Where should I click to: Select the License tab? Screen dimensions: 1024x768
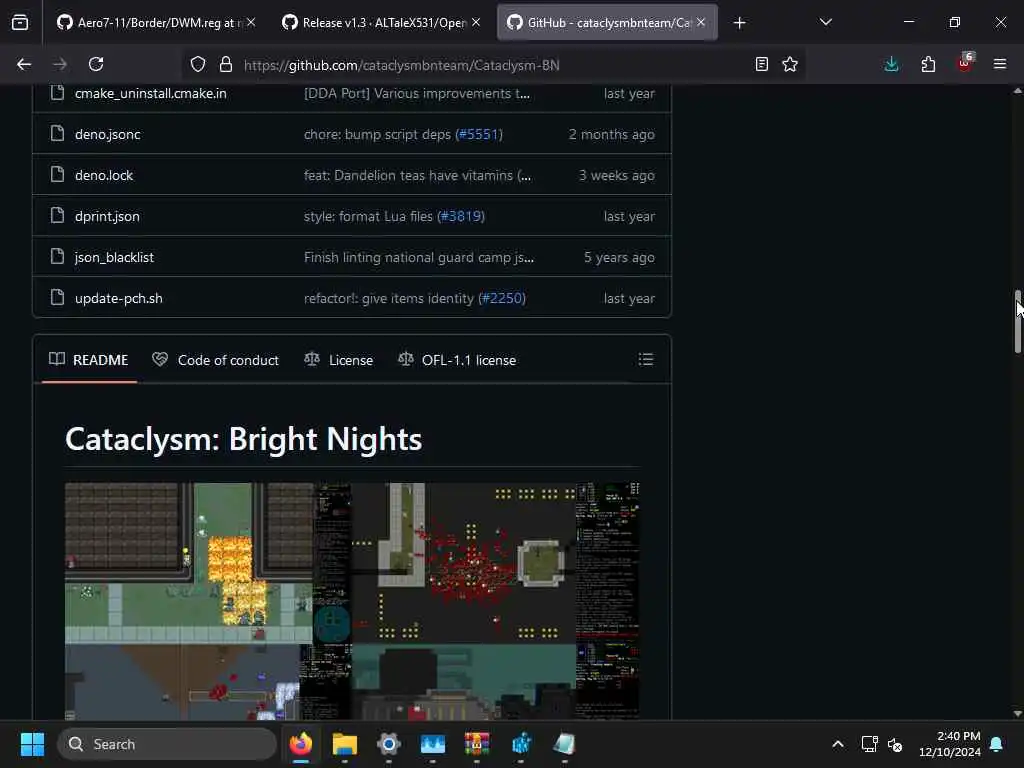[x=338, y=360]
